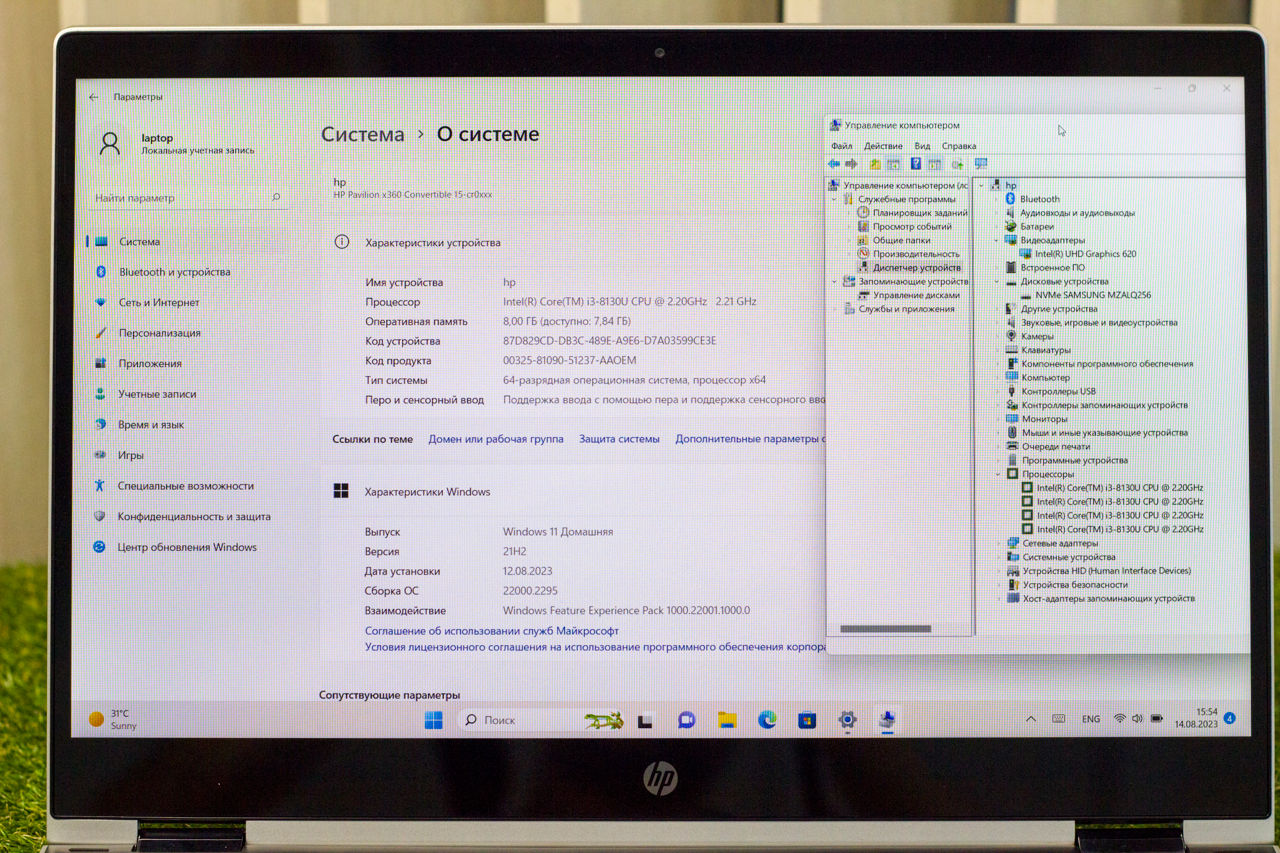Image resolution: width=1280 pixels, height=853 pixels.
Task: Click back arrow in Settings window
Action: point(94,97)
